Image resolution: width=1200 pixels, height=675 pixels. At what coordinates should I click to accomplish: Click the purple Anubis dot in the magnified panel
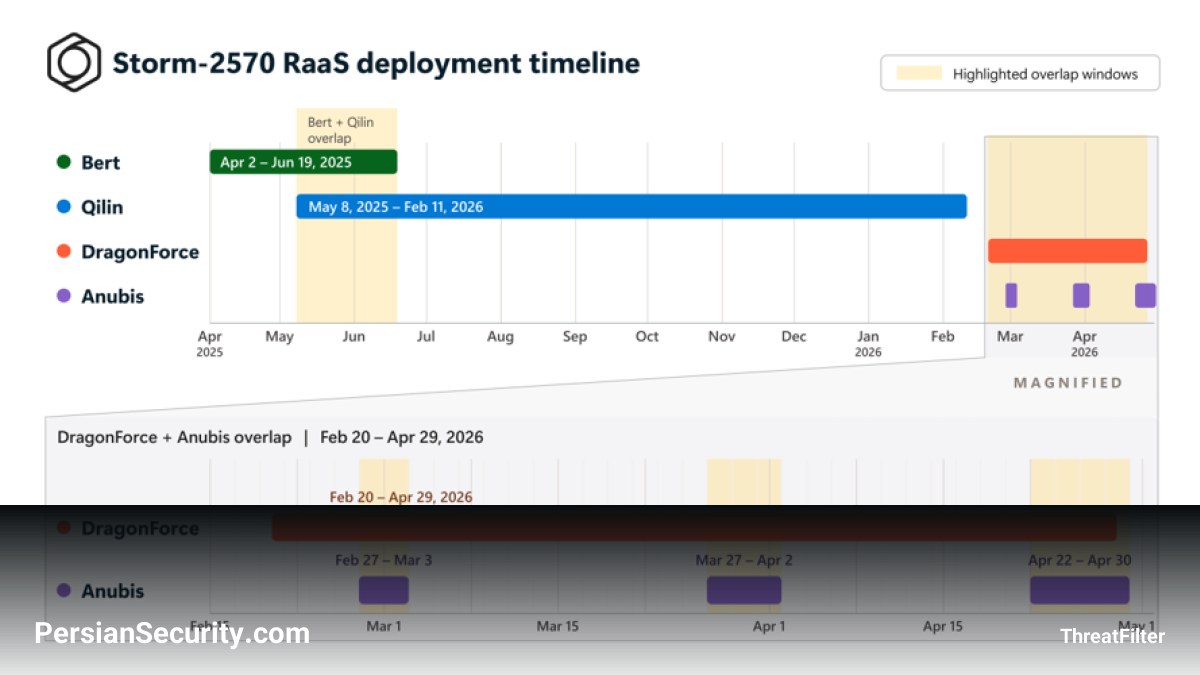coord(64,591)
